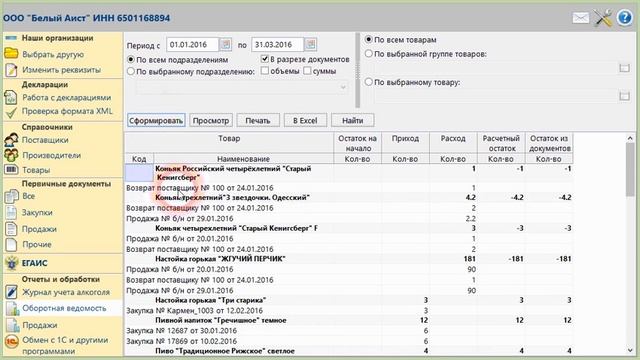Click the journal icon beside Журнал учета алкоголя
The image size is (640, 360).
[x=11, y=292]
